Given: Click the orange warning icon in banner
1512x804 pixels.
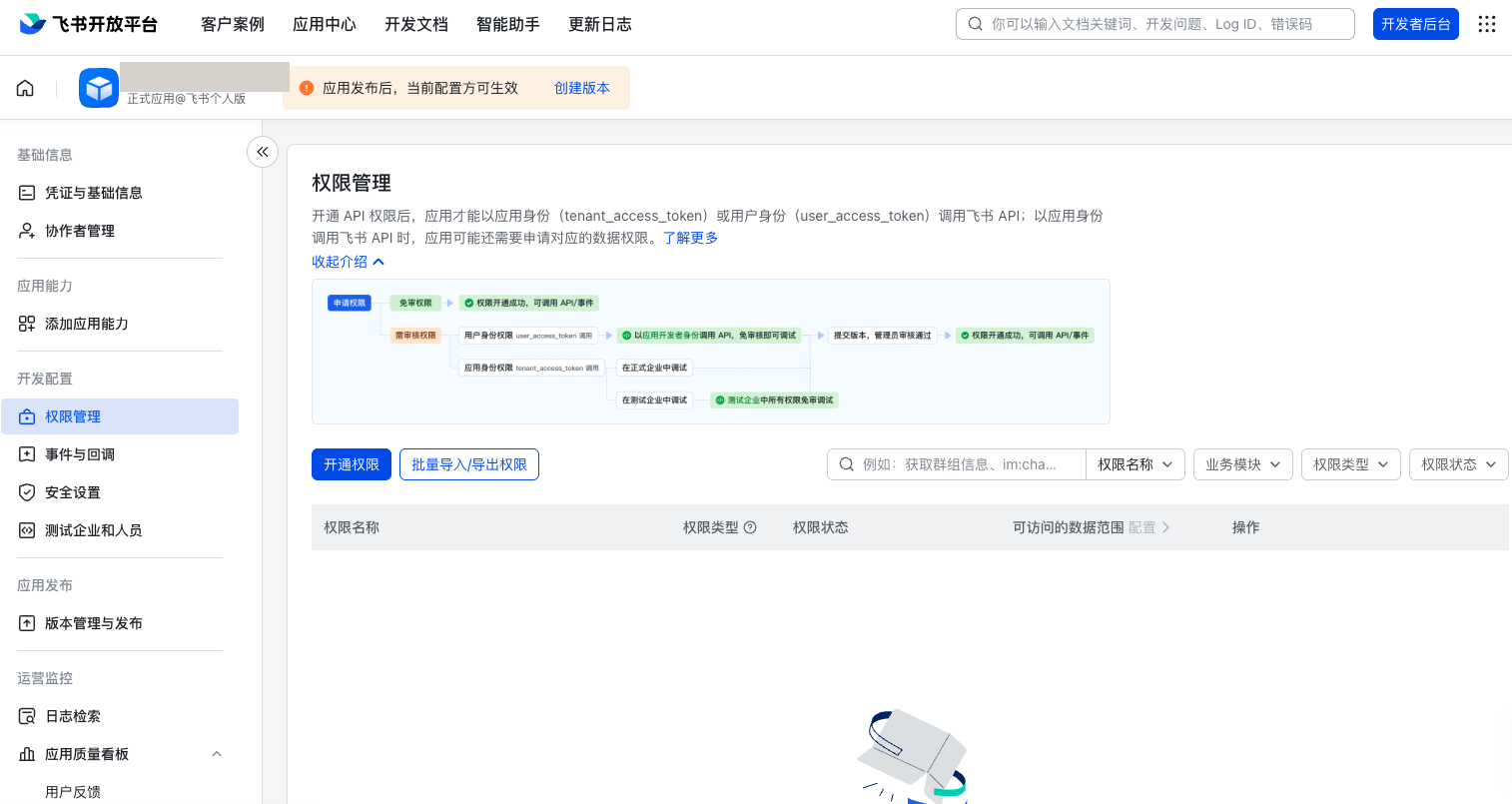Looking at the screenshot, I should [307, 88].
